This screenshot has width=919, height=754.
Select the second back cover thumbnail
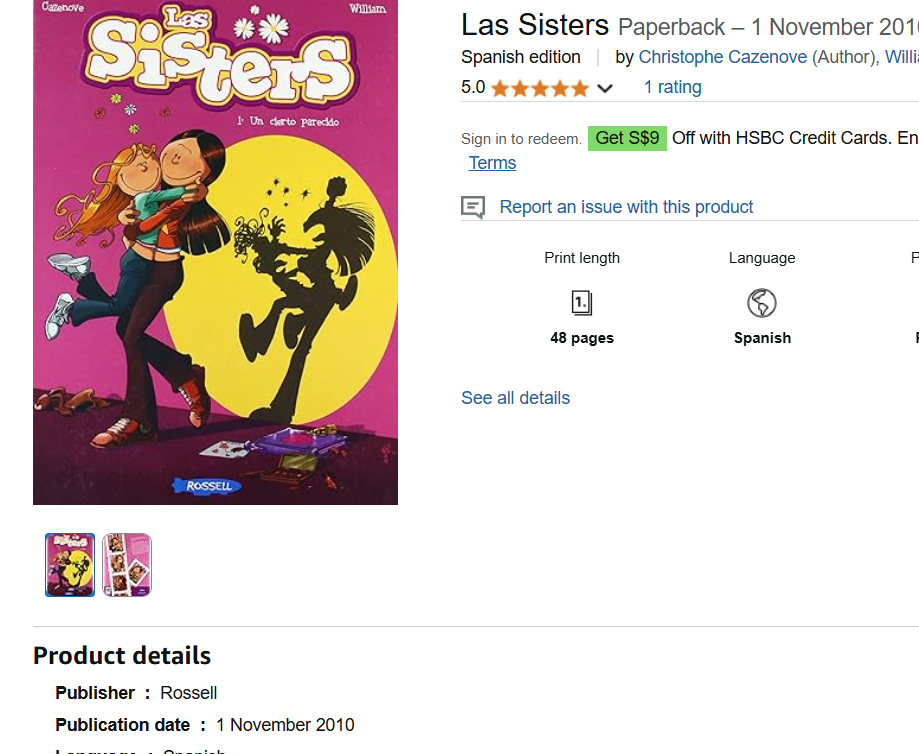click(127, 565)
